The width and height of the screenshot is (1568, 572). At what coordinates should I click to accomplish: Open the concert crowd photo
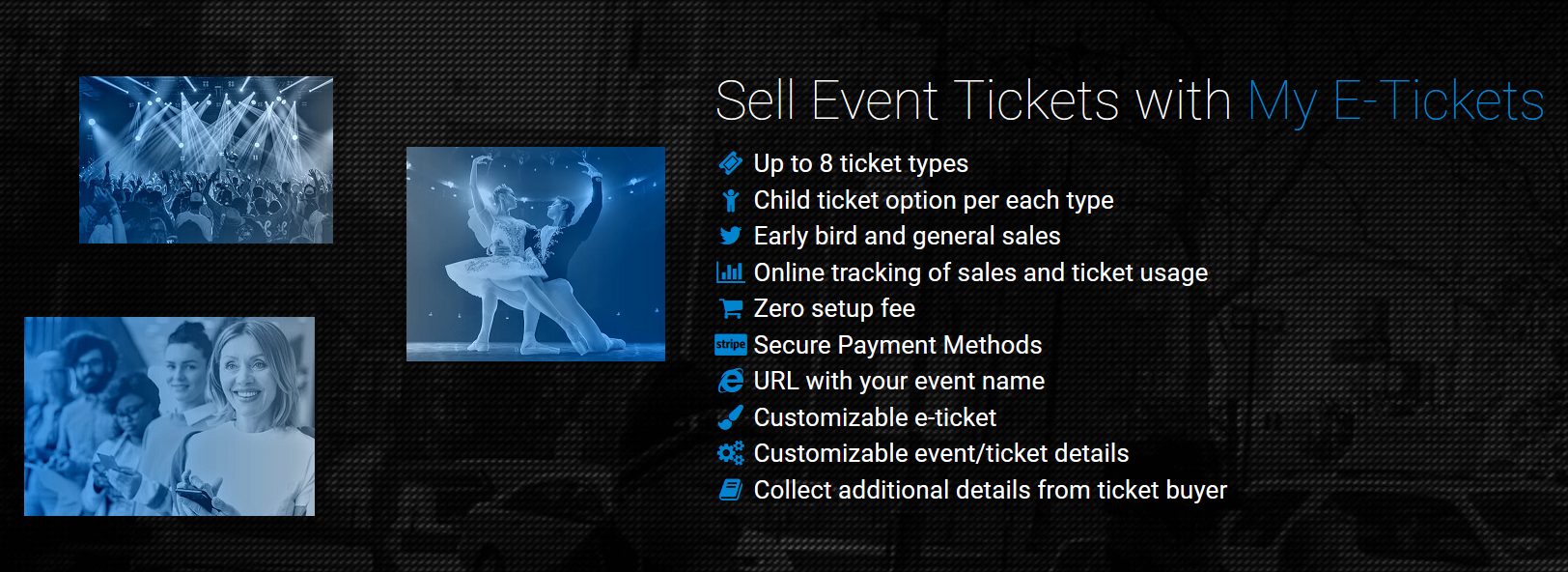point(206,160)
